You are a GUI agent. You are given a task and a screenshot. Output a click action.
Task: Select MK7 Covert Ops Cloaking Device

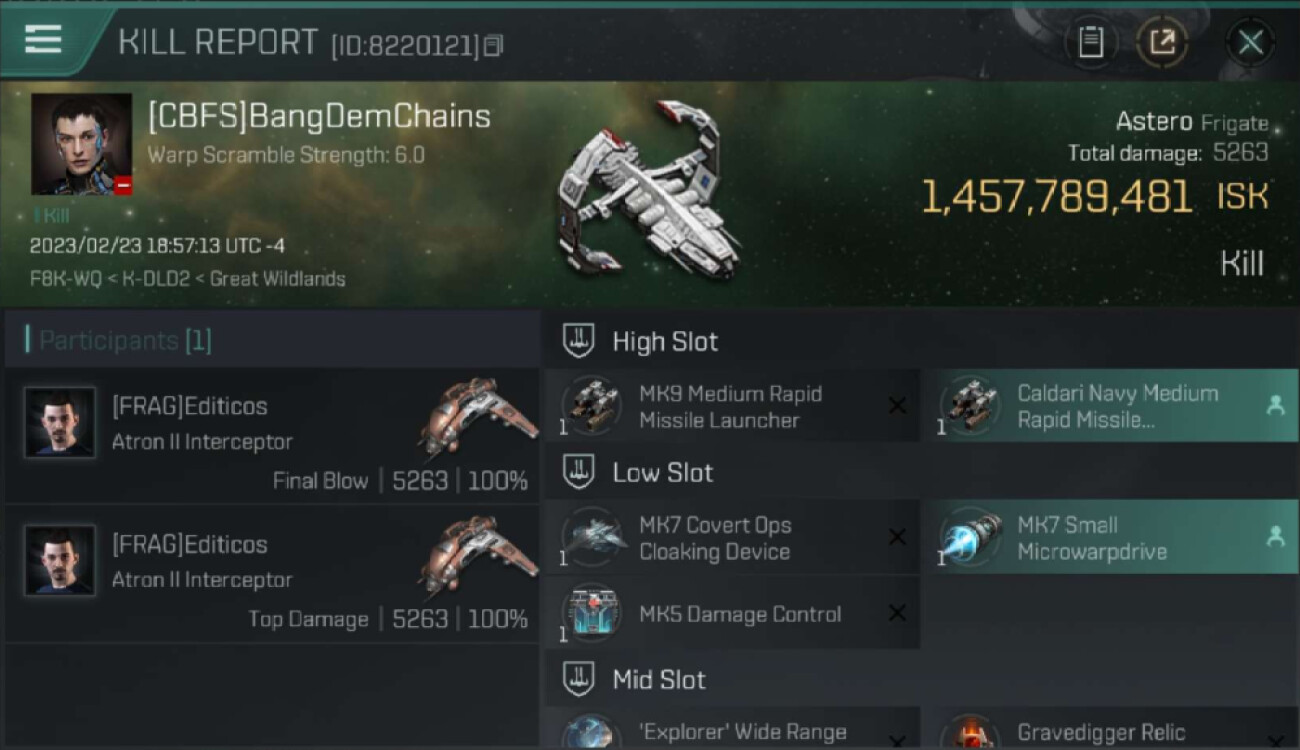point(731,538)
